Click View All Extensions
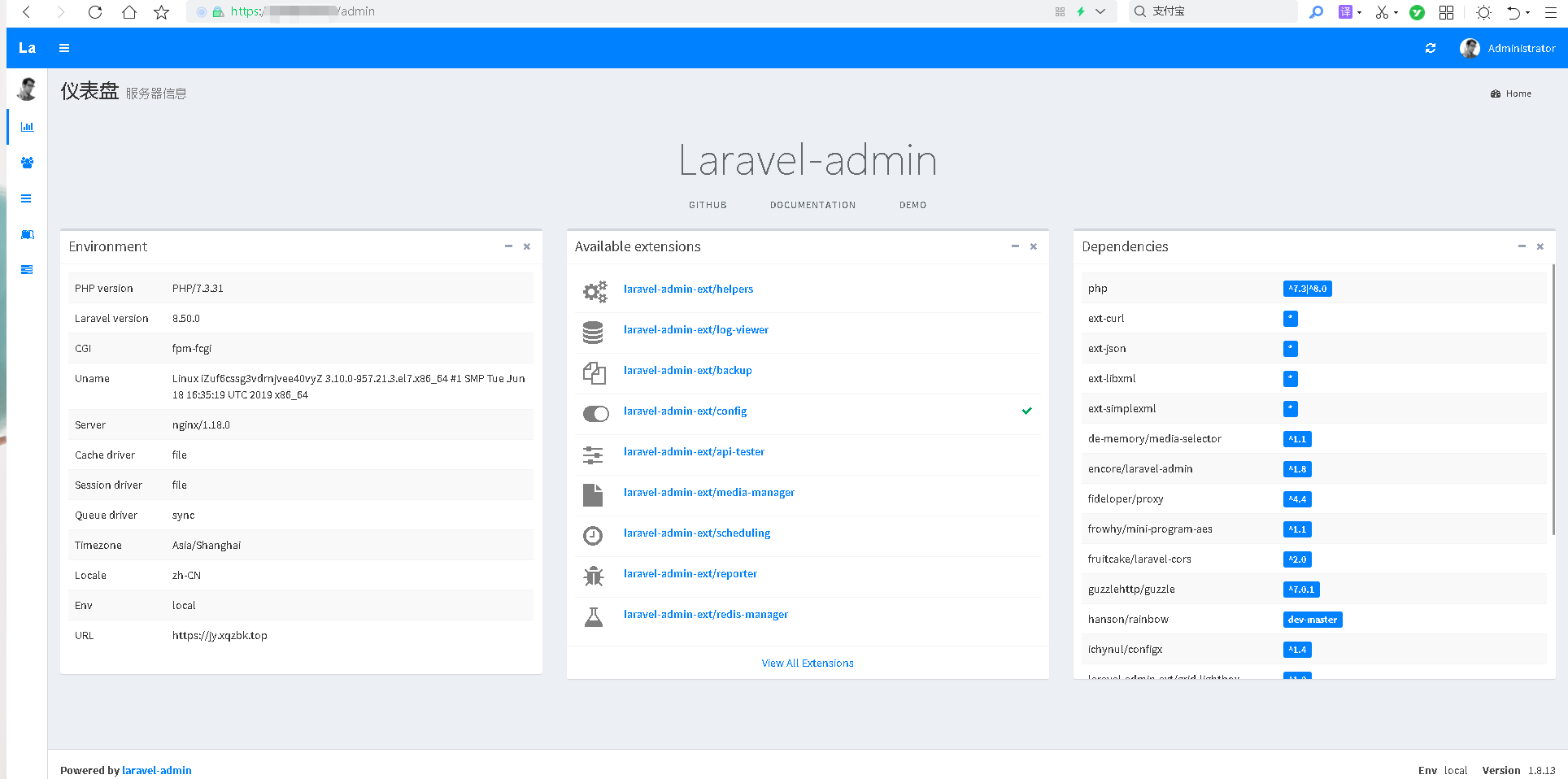This screenshot has height=779, width=1568. tap(808, 663)
